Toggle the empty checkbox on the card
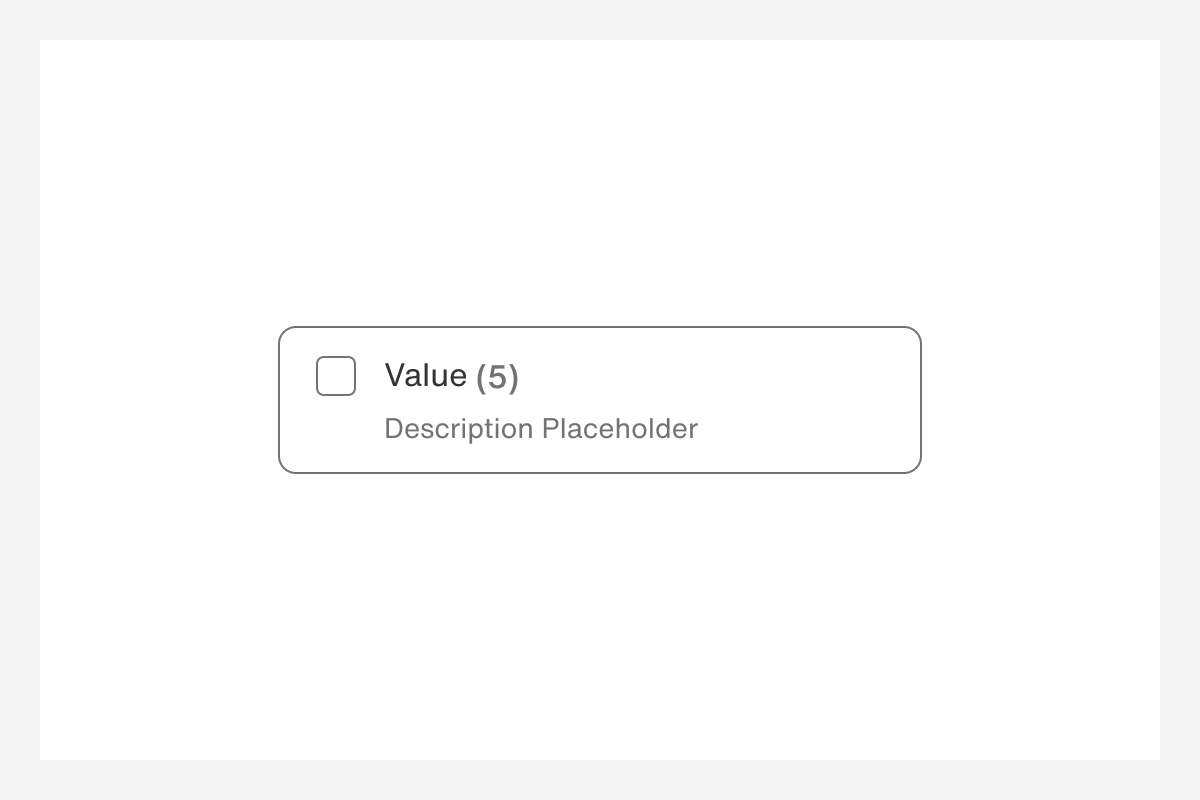The width and height of the screenshot is (1200, 800). pyautogui.click(x=336, y=376)
